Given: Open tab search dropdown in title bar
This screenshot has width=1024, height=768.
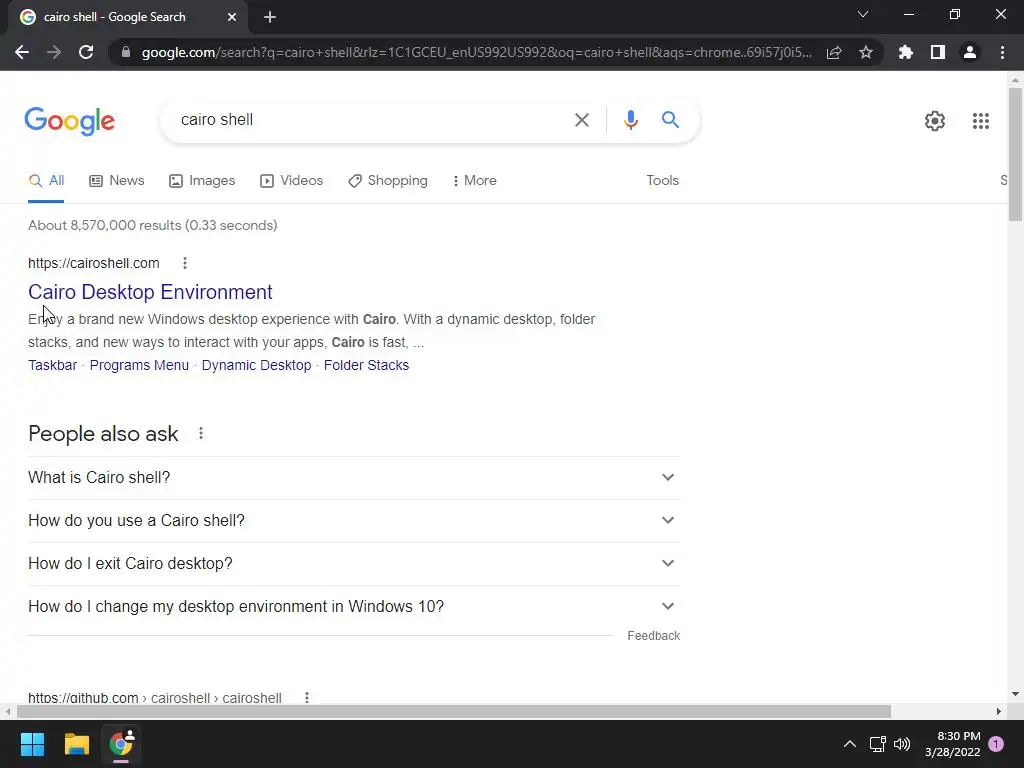Looking at the screenshot, I should click(x=863, y=14).
